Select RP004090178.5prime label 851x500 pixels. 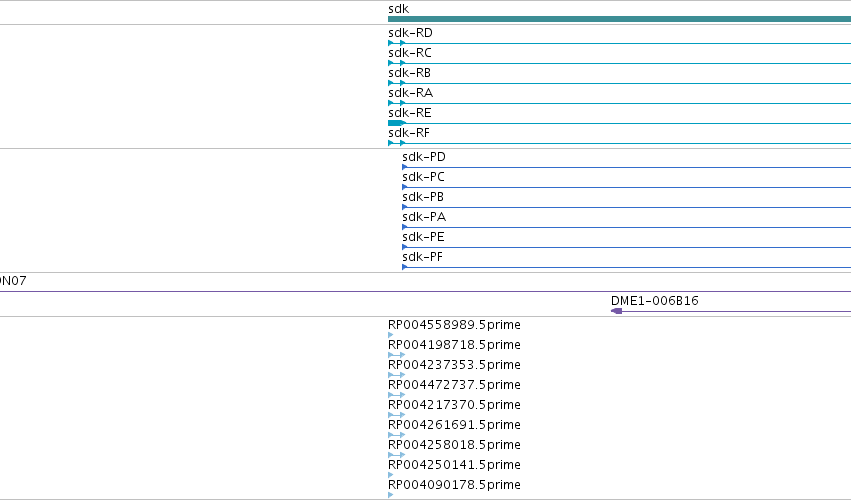[454, 485]
